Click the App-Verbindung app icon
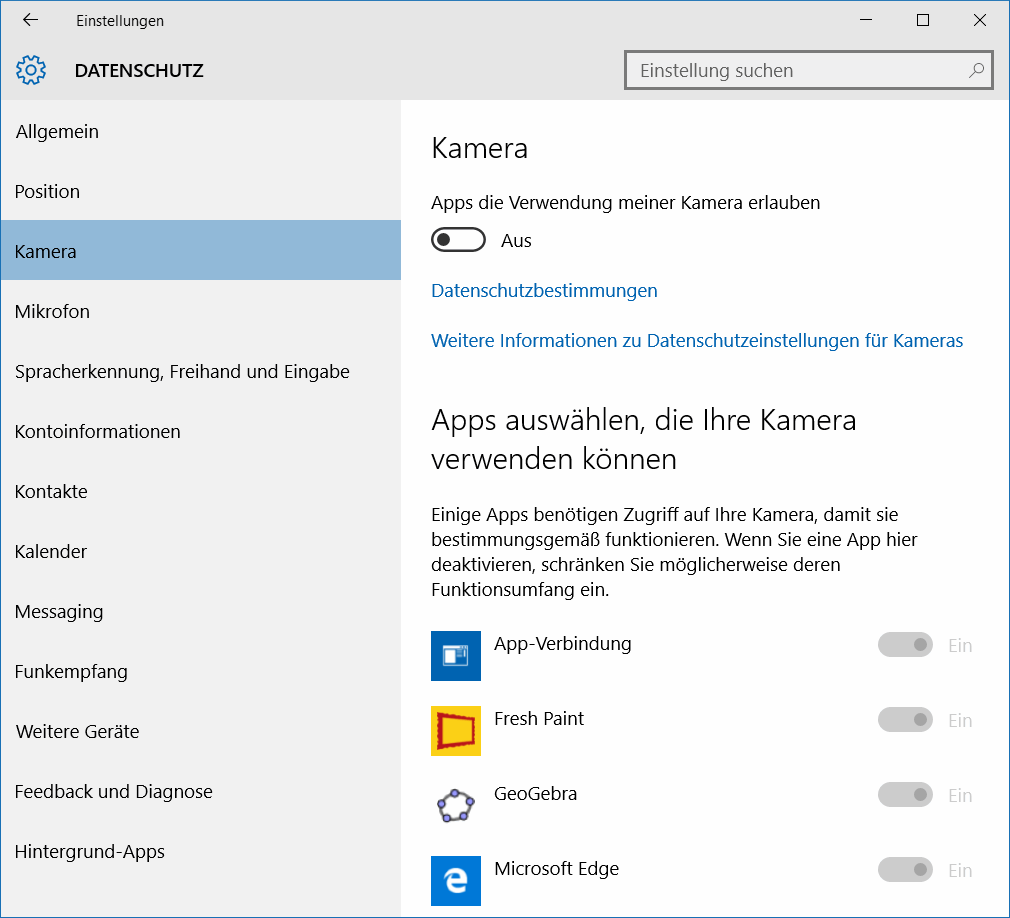1010x918 pixels. (455, 656)
